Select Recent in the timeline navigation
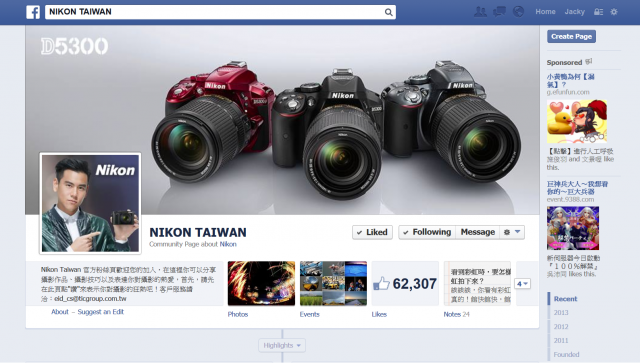Screen dimensions: 640x363 565,299
